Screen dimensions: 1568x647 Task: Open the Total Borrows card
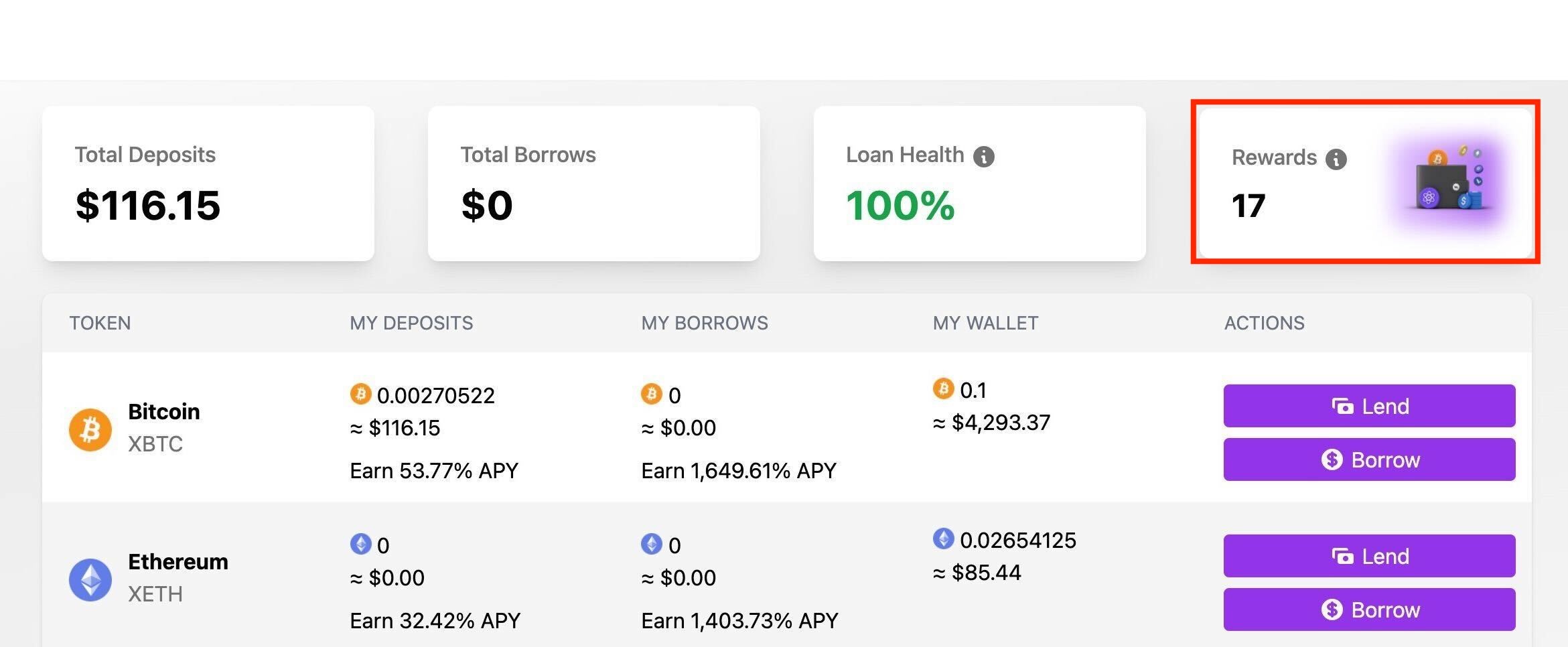(x=593, y=184)
